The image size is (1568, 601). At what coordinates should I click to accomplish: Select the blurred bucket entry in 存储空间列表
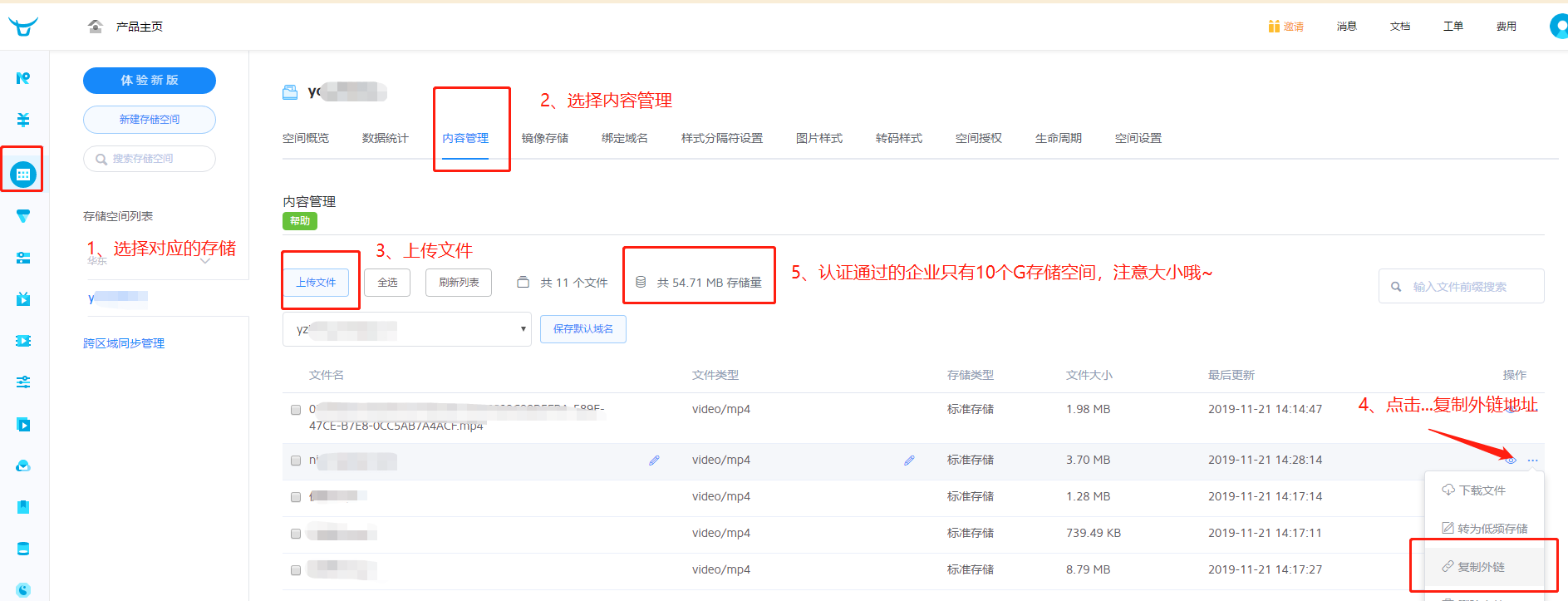[x=118, y=298]
